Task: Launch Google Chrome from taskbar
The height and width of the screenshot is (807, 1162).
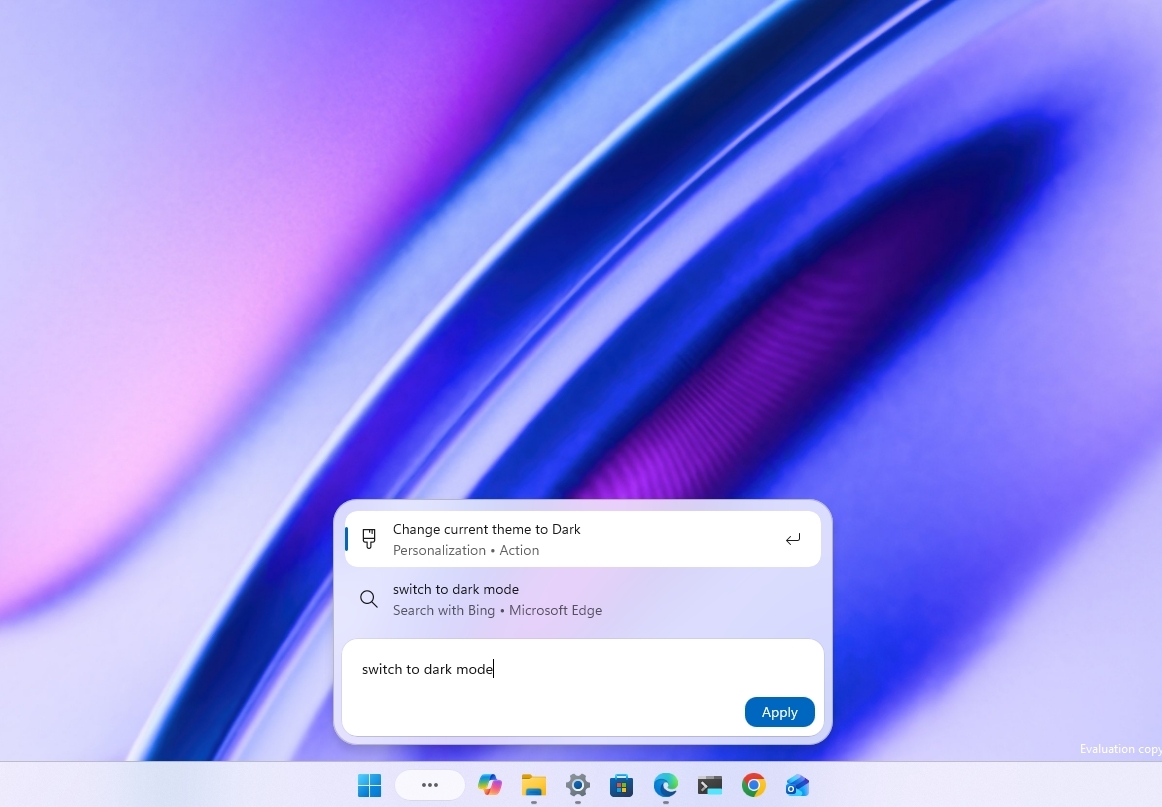Action: click(x=754, y=785)
